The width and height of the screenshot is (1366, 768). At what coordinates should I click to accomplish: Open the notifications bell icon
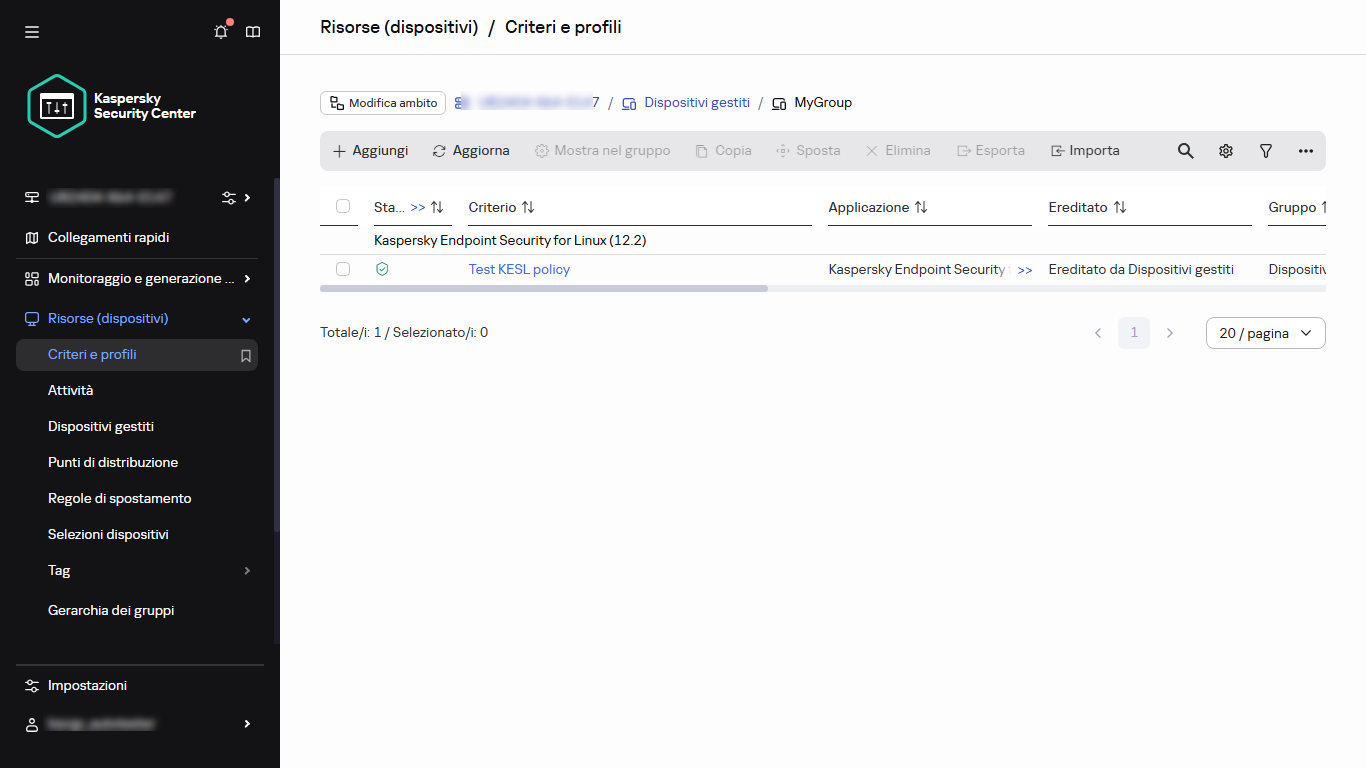click(x=221, y=32)
